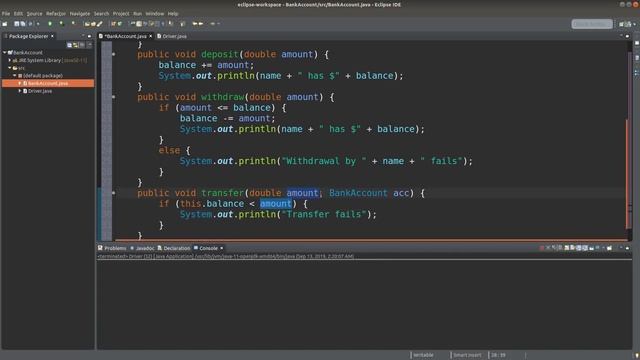Fold the transfer method in the gutter

(x=113, y=193)
